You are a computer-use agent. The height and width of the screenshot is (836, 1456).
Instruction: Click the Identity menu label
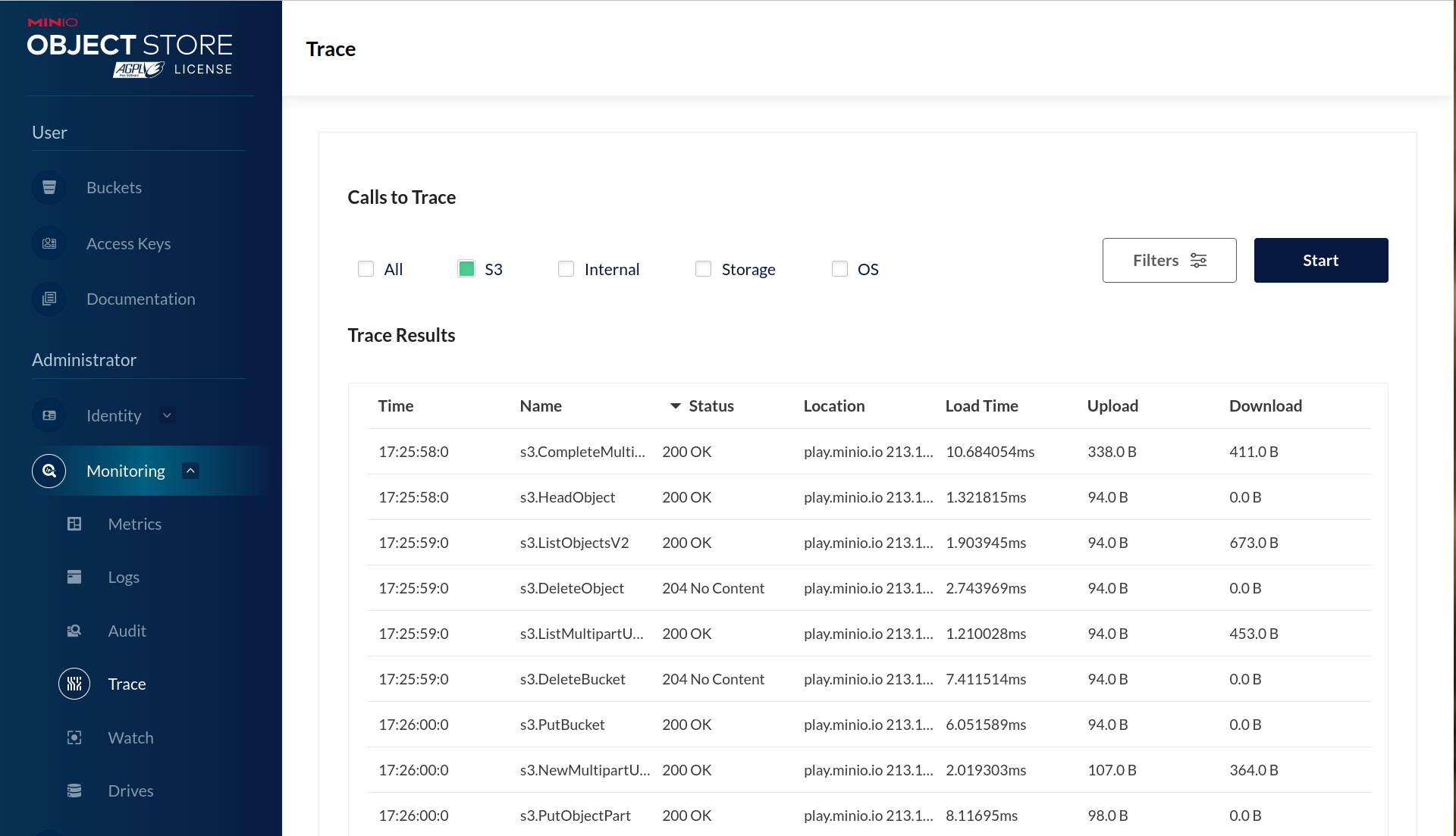114,415
